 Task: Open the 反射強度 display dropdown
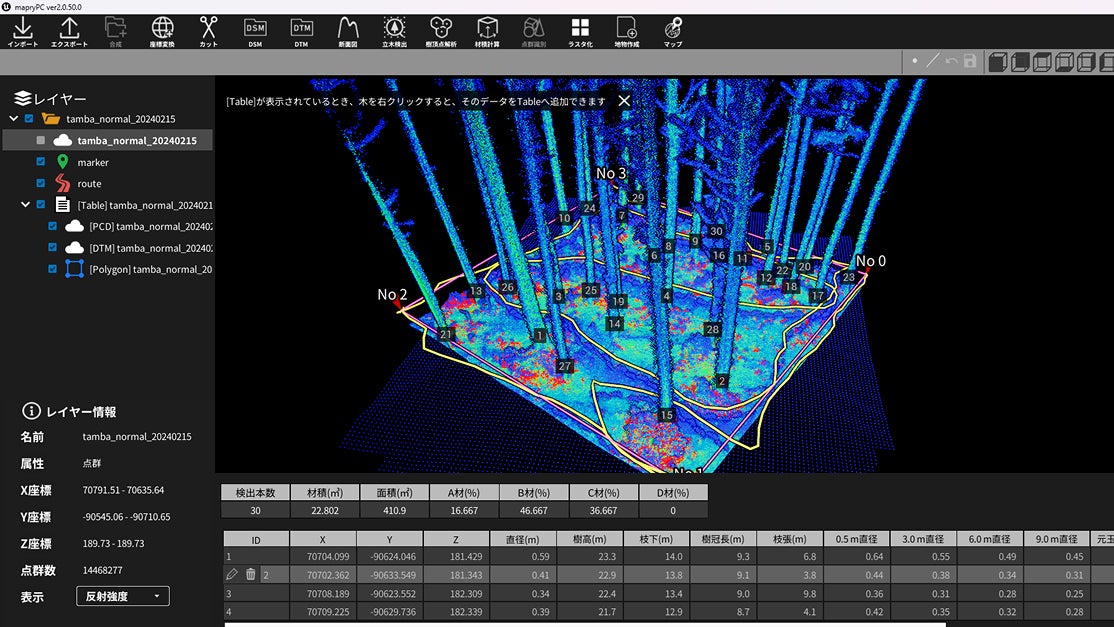point(123,596)
